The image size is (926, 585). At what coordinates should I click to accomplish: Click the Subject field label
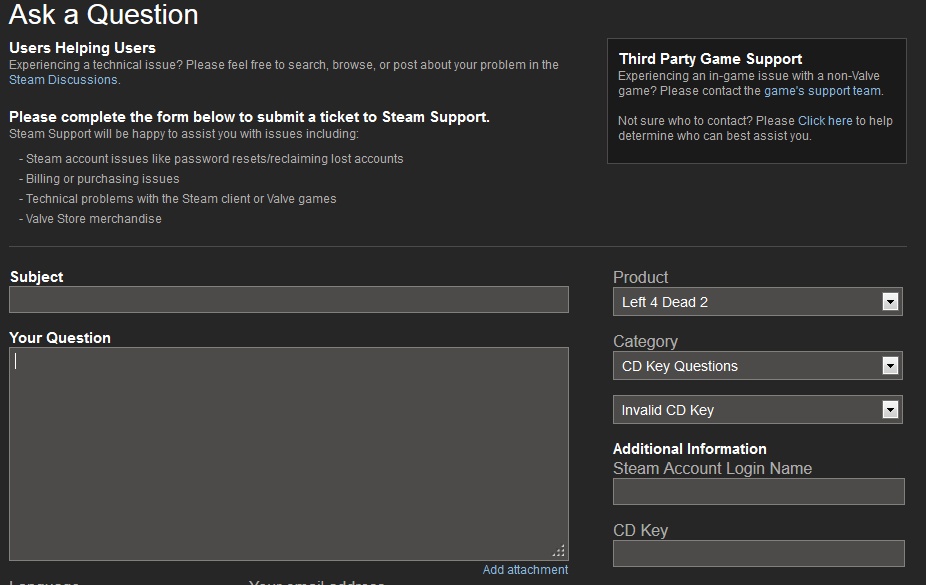point(37,277)
